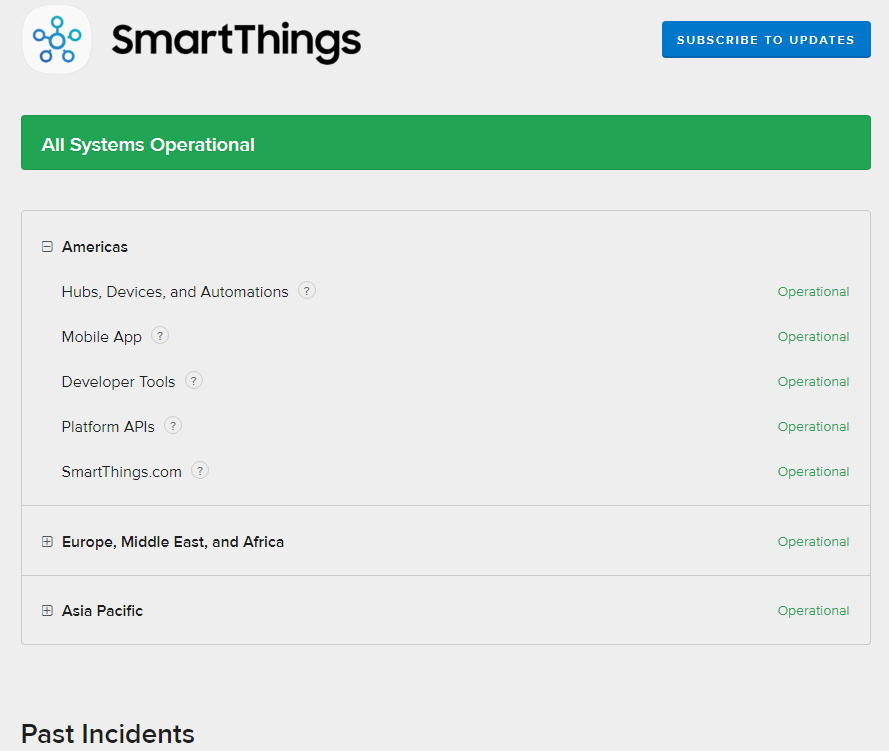Click the SmartThings.com component name
889x751 pixels.
tap(121, 472)
